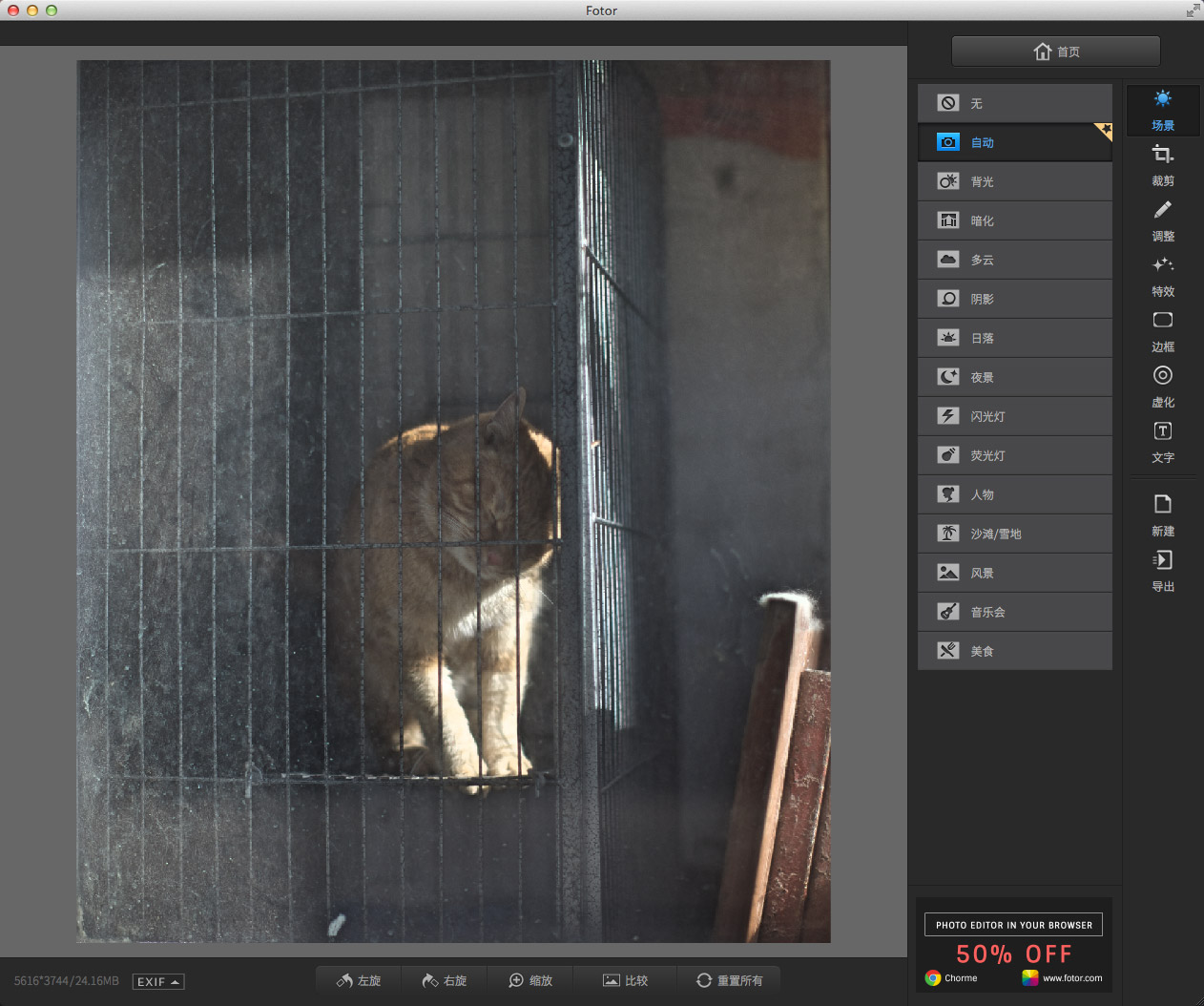Open the 边框 borders panel

pyautogui.click(x=1162, y=331)
